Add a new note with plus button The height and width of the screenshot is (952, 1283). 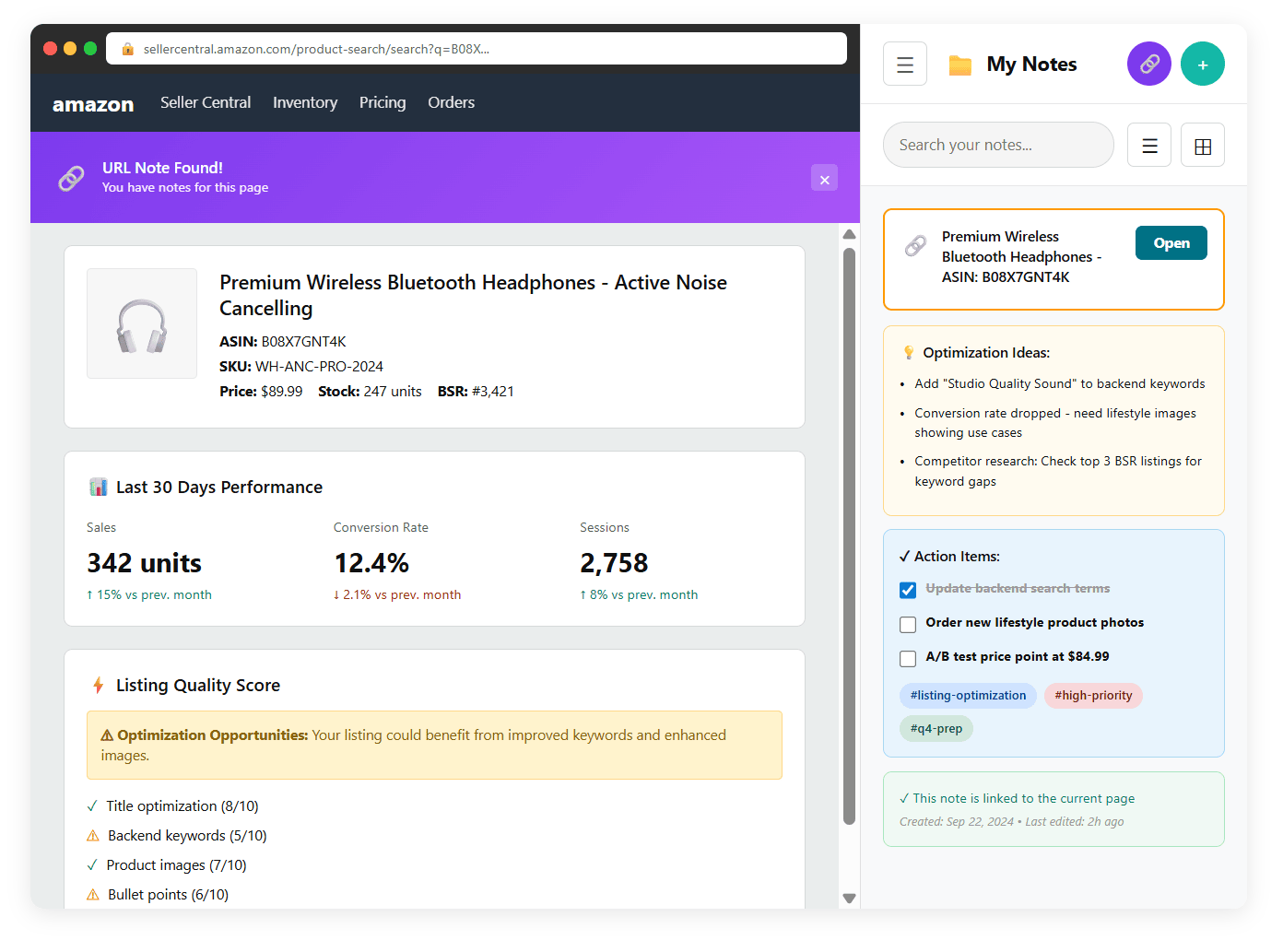(x=1202, y=65)
